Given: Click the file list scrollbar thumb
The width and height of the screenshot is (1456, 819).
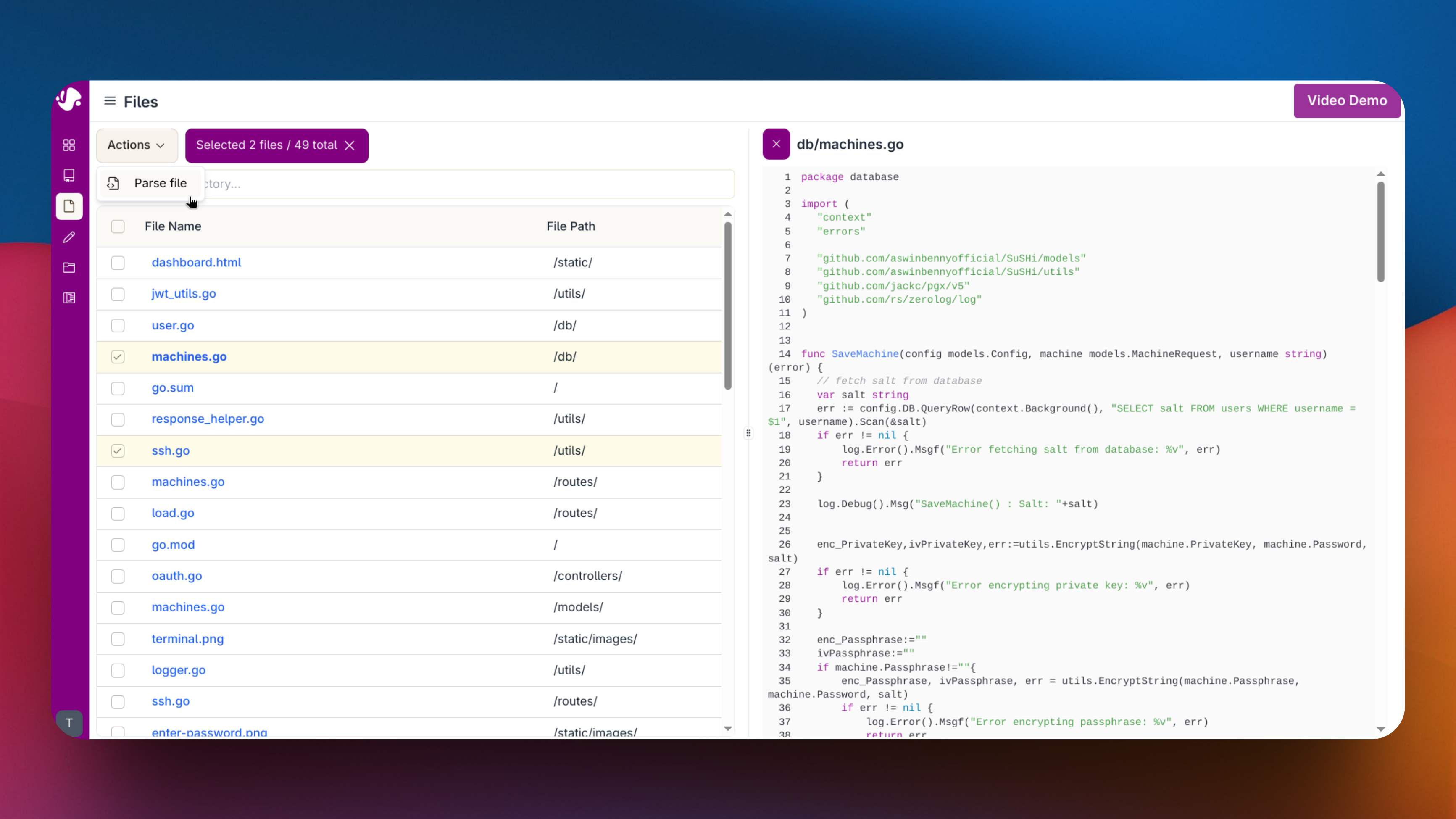Looking at the screenshot, I should (727, 305).
